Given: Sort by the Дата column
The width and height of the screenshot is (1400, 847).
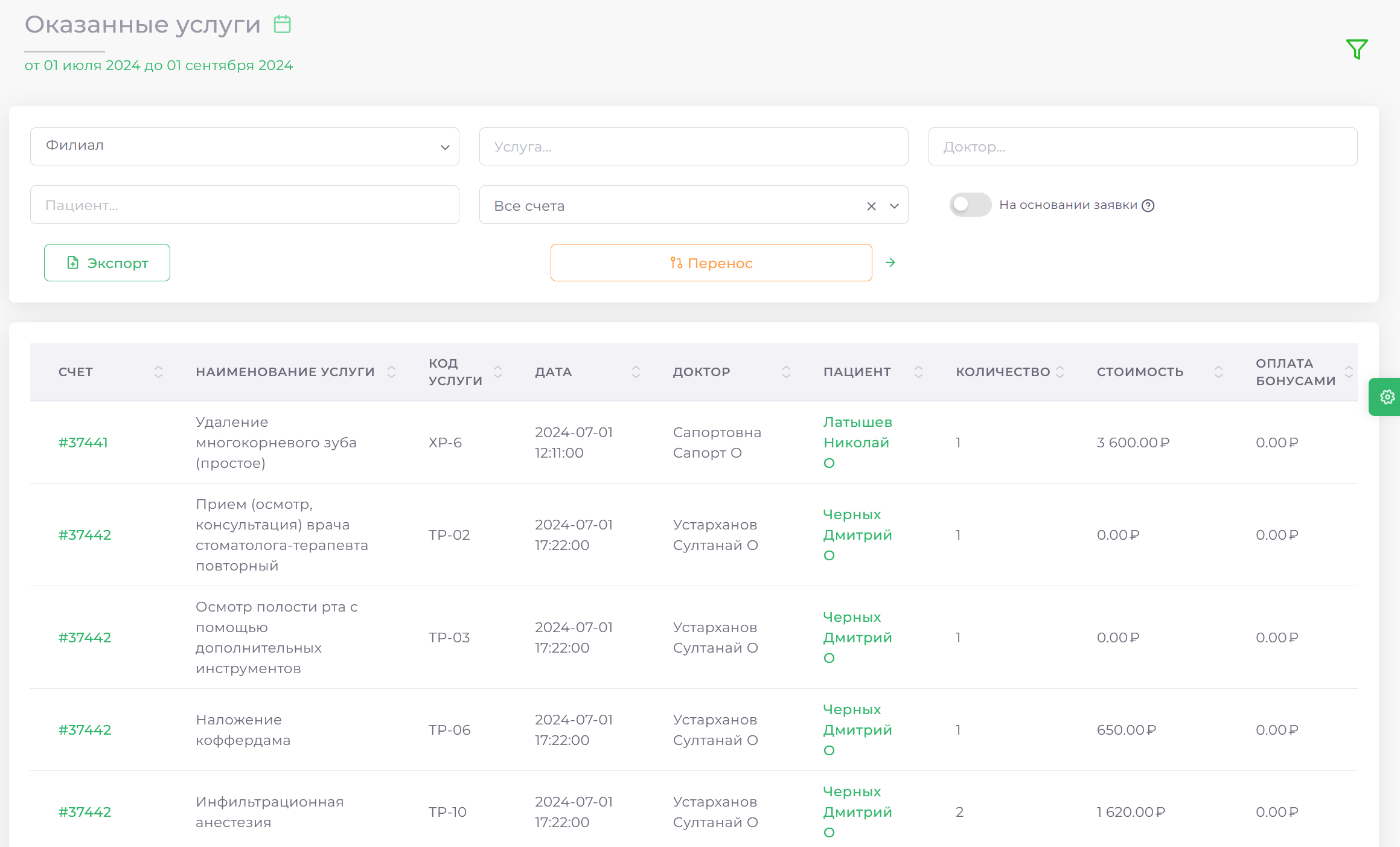Looking at the screenshot, I should click(x=636, y=372).
